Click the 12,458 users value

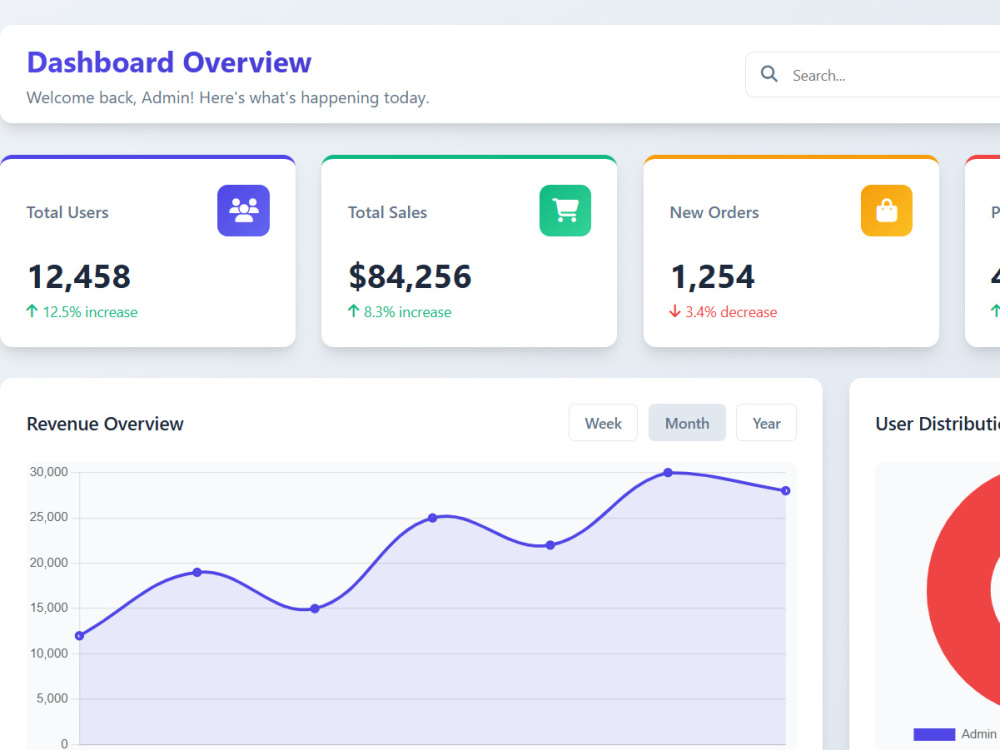79,277
